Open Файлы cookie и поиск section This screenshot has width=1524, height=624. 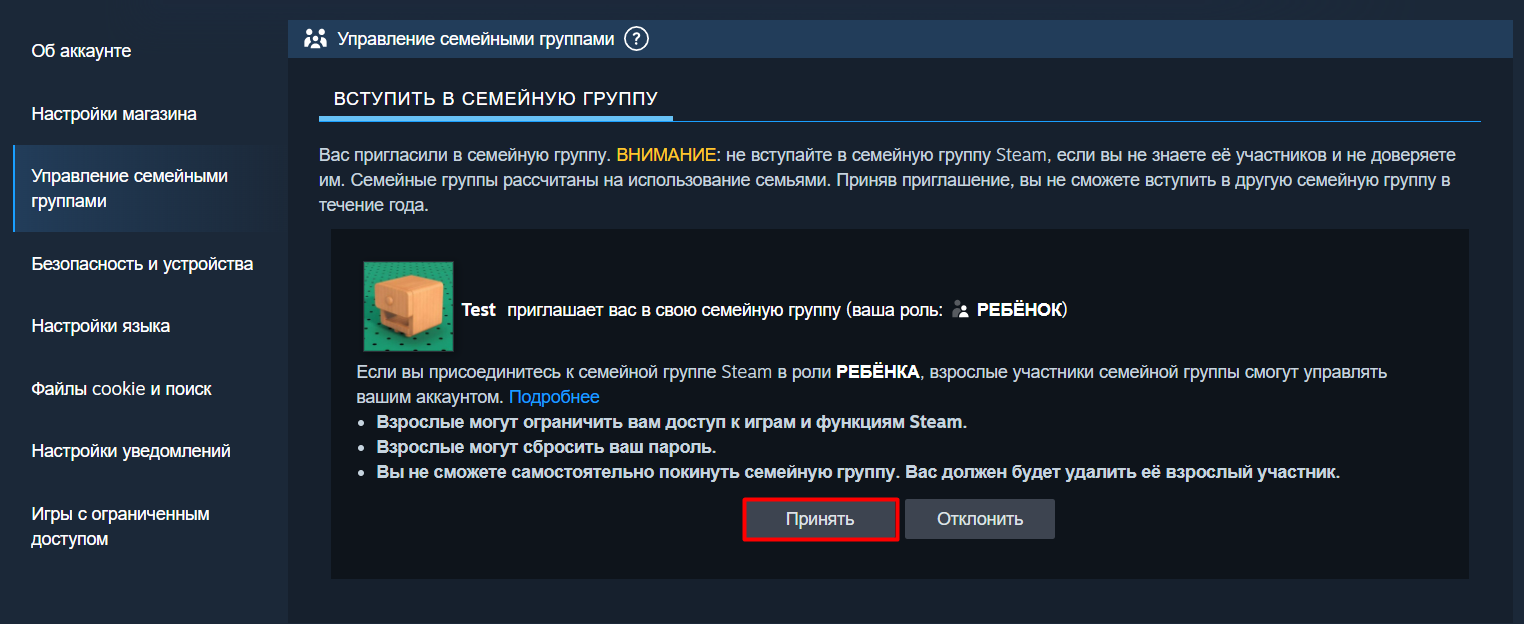tap(121, 389)
